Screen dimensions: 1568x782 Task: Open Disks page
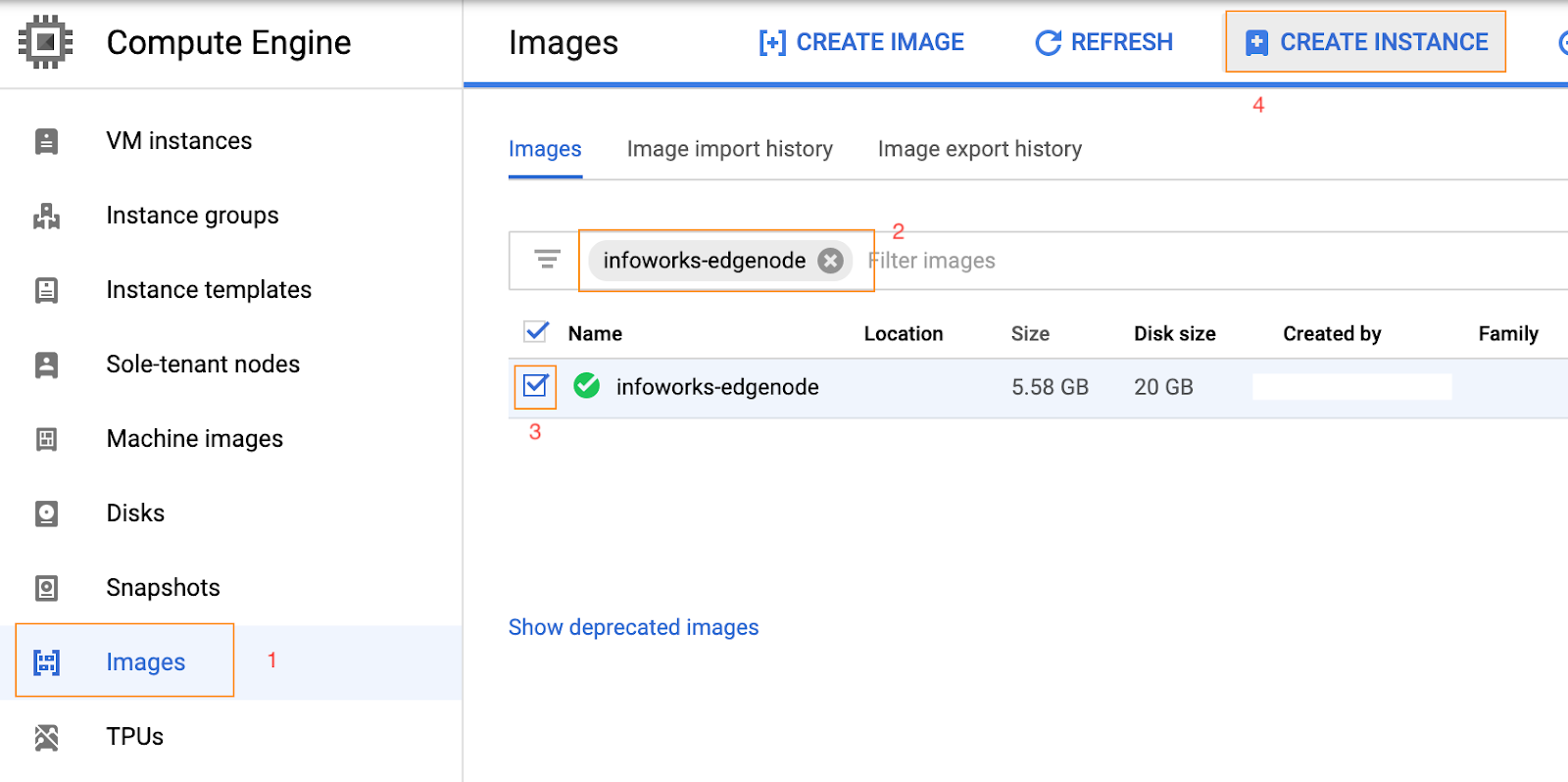135,513
